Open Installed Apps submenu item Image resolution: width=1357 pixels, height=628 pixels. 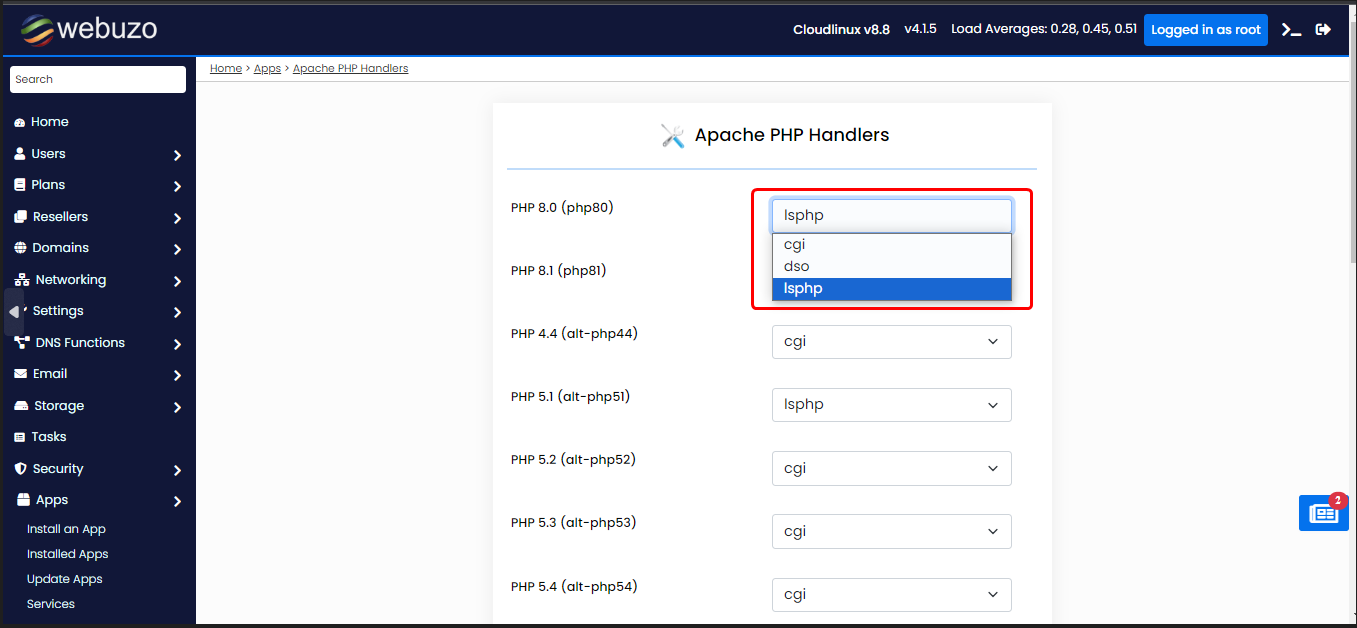point(67,554)
